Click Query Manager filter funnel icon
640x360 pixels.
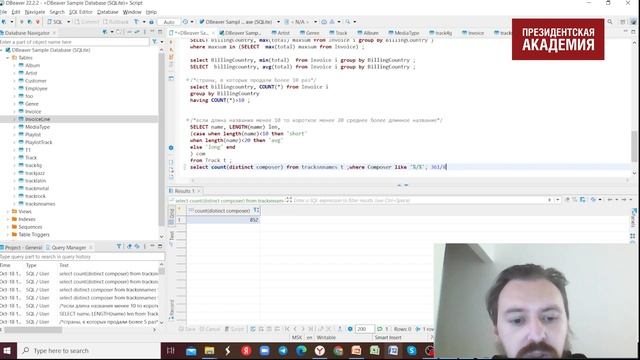point(119,247)
